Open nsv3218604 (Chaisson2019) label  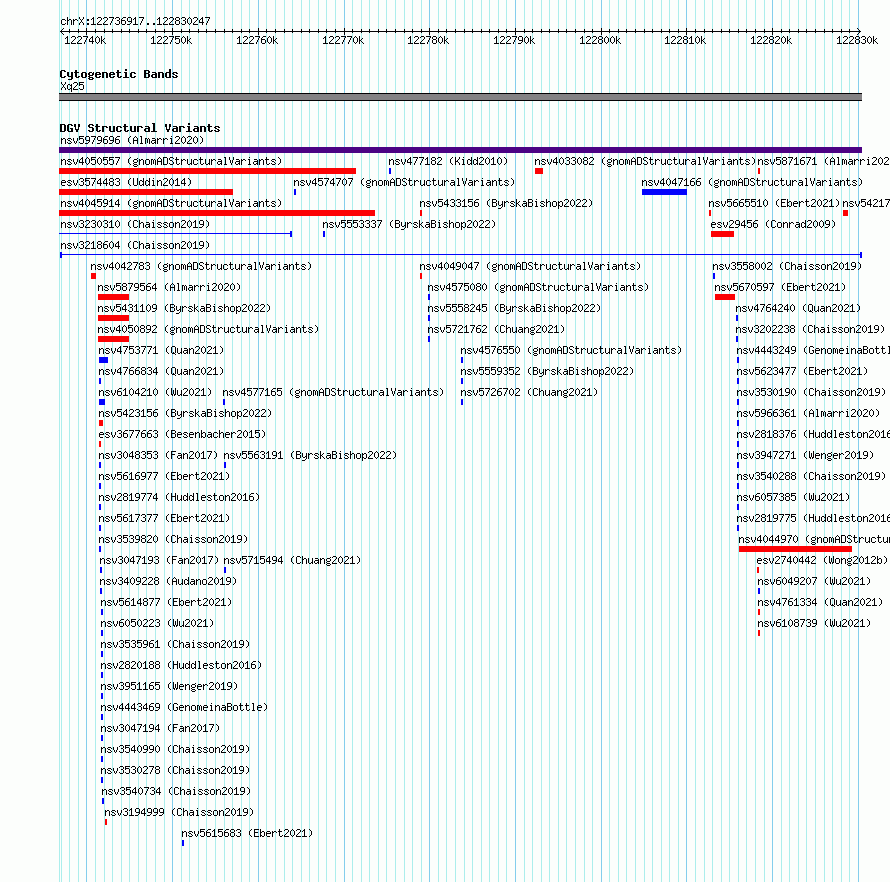(x=135, y=245)
